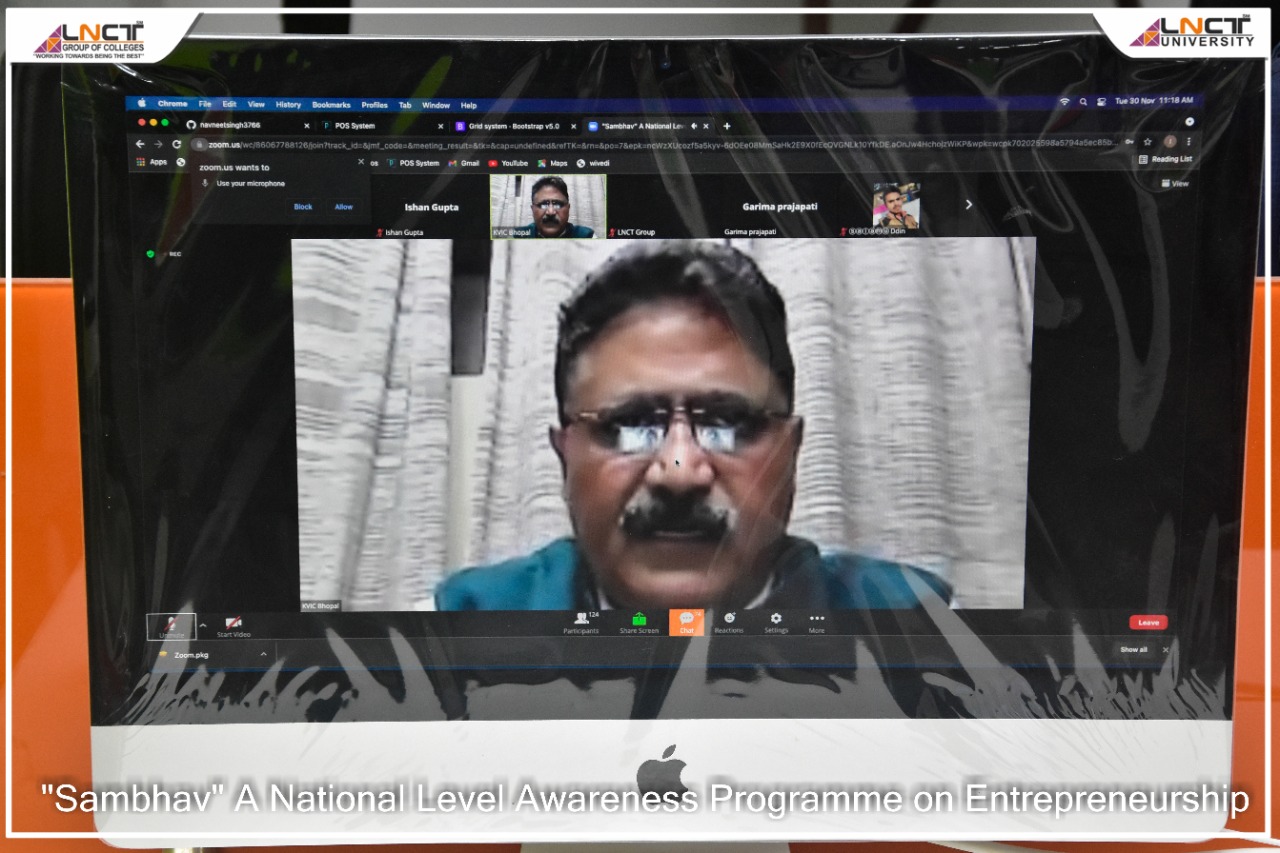The width and height of the screenshot is (1280, 853).
Task: Select Garima prajapati participant tile
Action: tap(780, 207)
